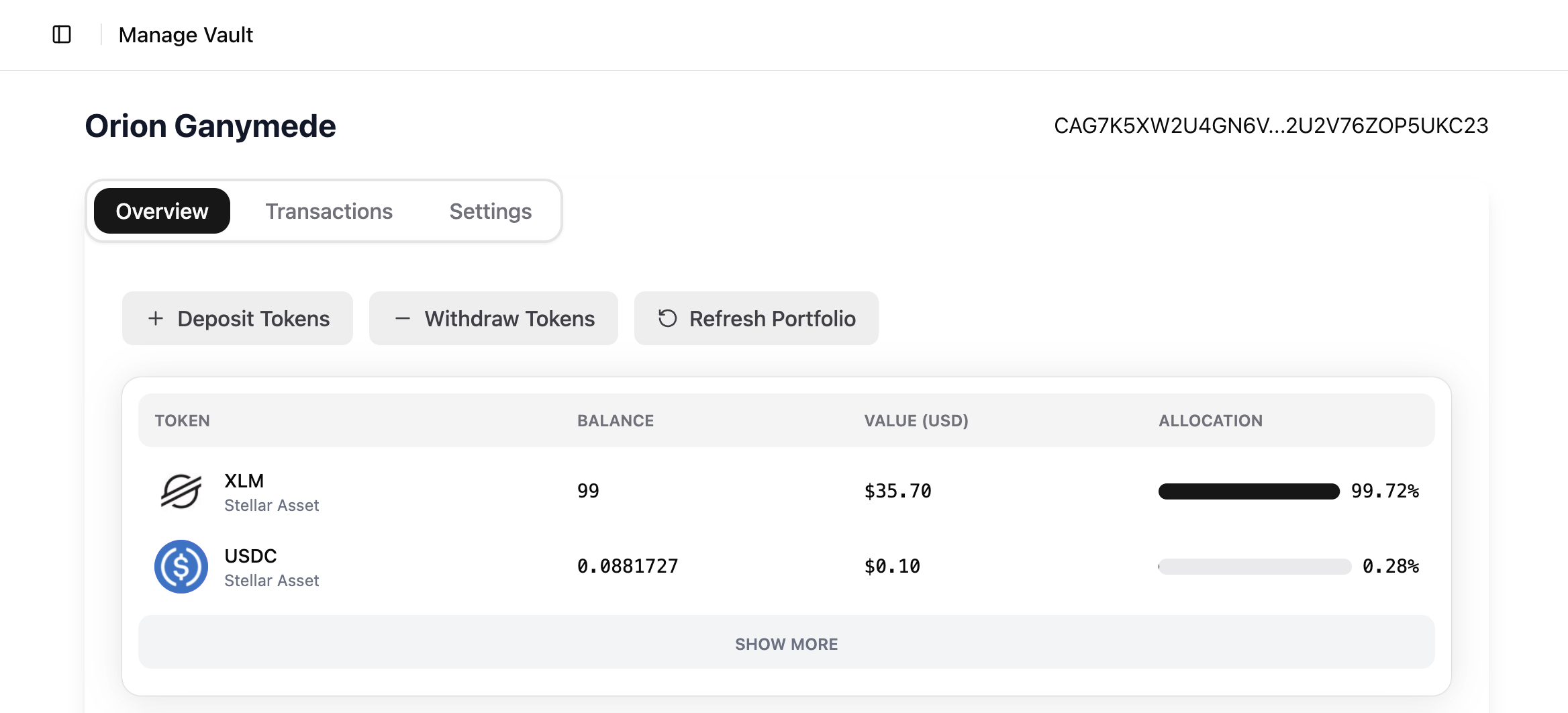Viewport: 1568px width, 713px height.
Task: Click the XLM allocation progress bar
Action: point(1248,491)
